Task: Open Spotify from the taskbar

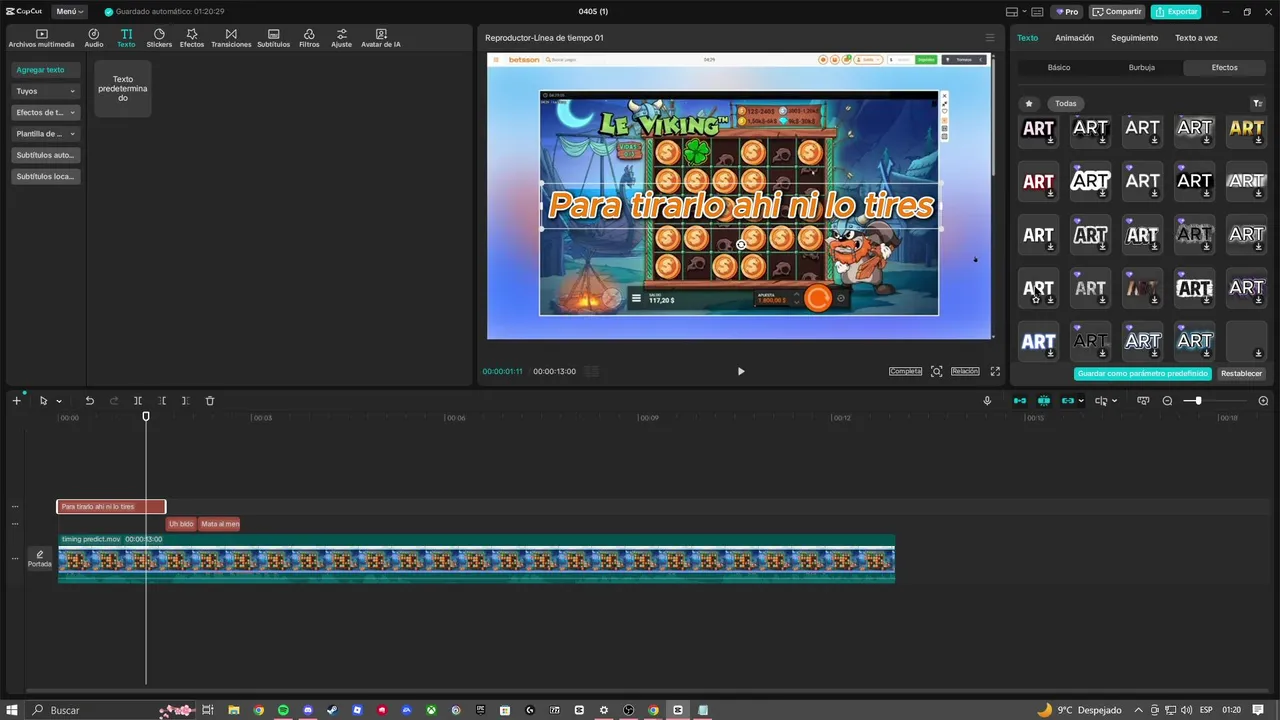Action: point(283,710)
